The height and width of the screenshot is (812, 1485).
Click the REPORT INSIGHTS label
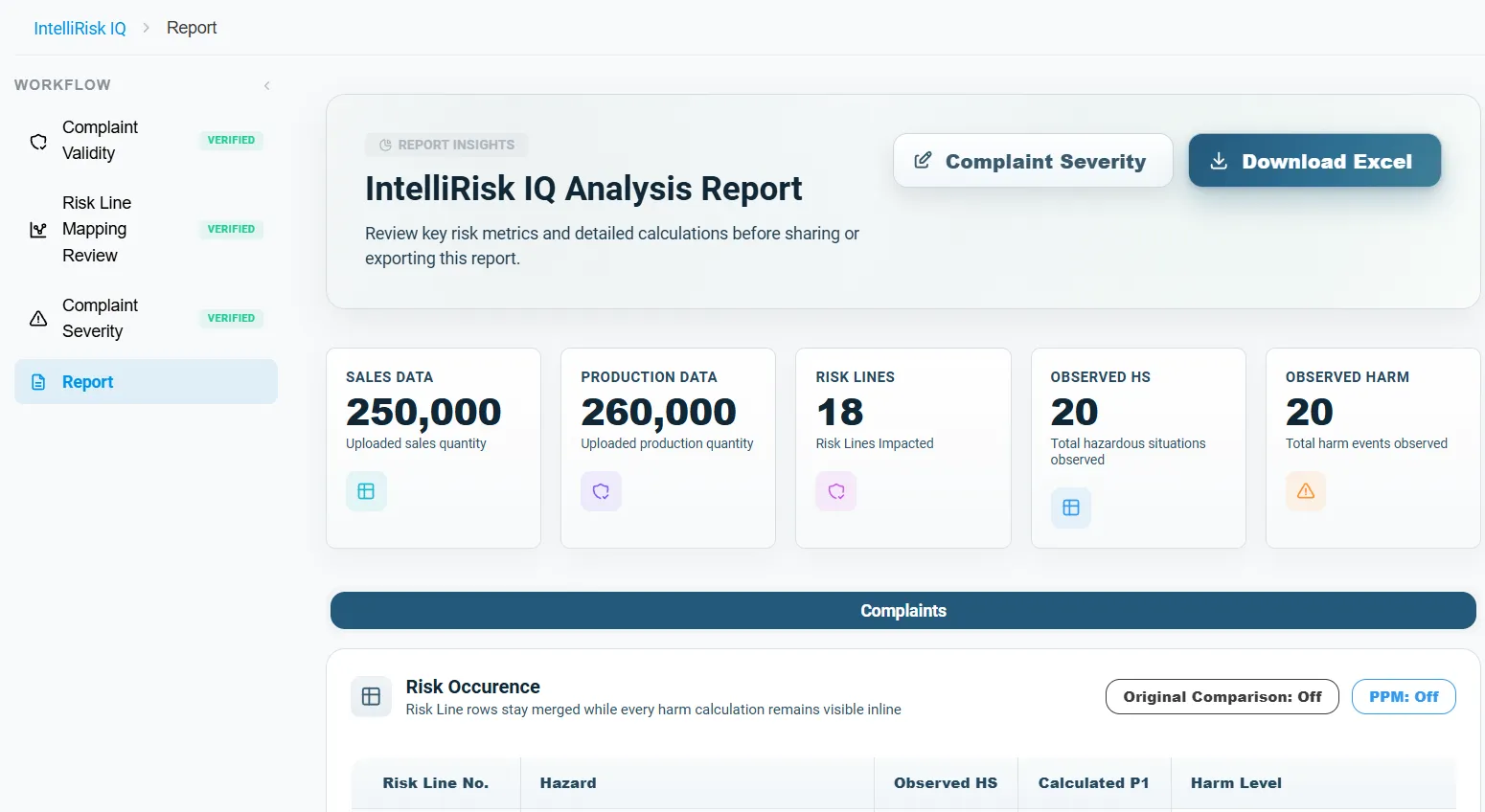(456, 146)
